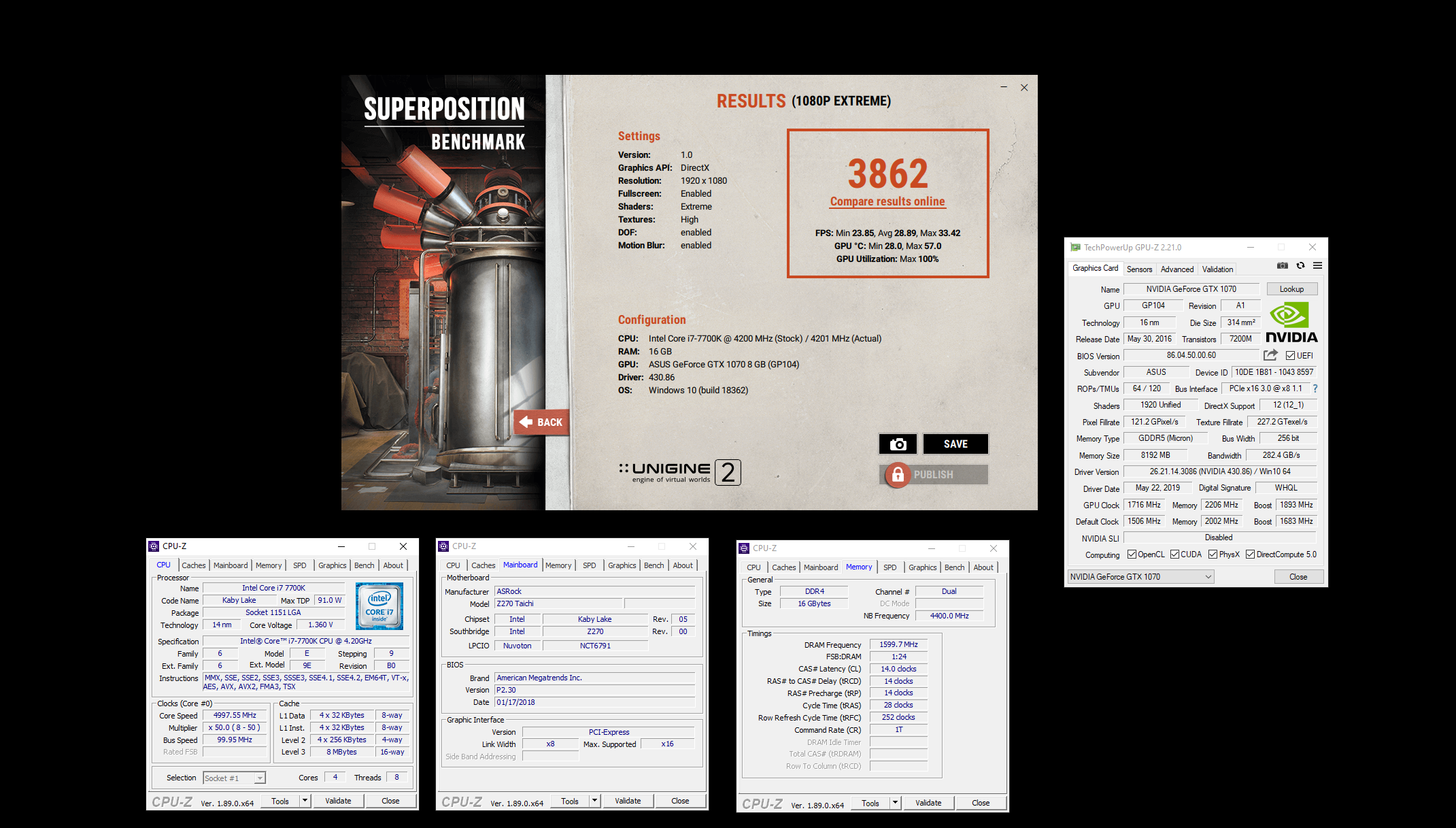Image resolution: width=1456 pixels, height=828 pixels.
Task: Click the CAS# Latency value 14.0 clocks
Action: (898, 669)
